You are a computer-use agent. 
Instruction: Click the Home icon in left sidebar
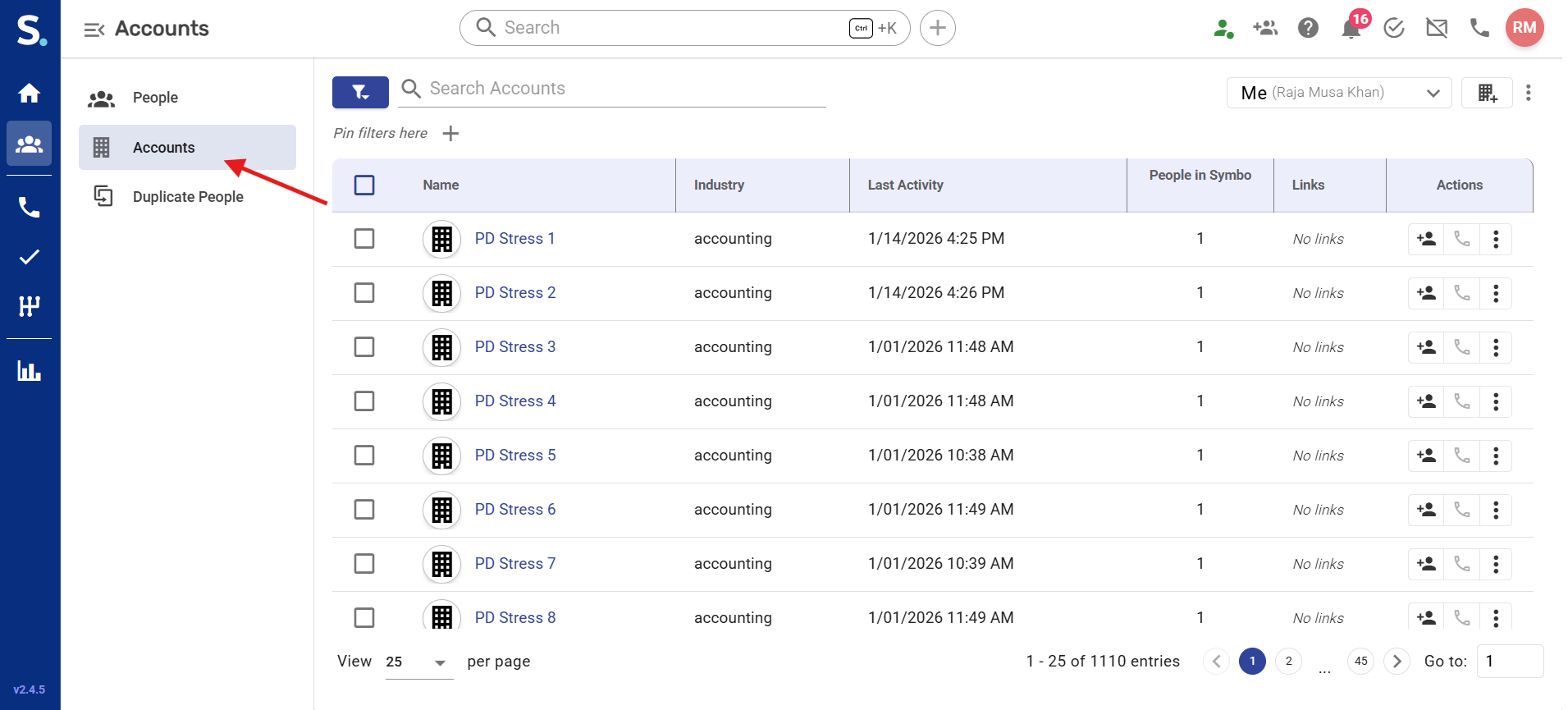[30, 94]
